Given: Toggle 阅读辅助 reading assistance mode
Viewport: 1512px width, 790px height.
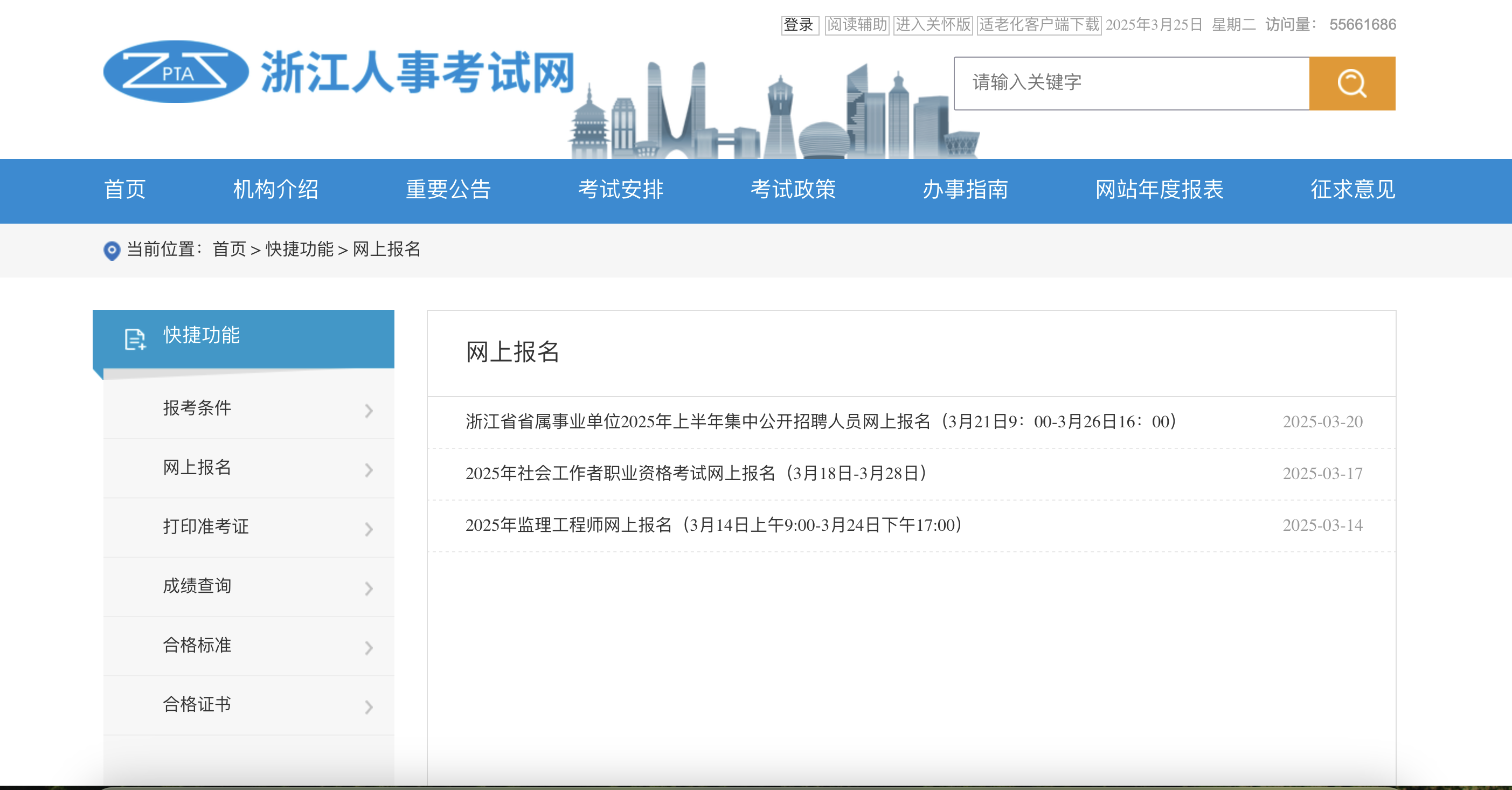Looking at the screenshot, I should [856, 25].
